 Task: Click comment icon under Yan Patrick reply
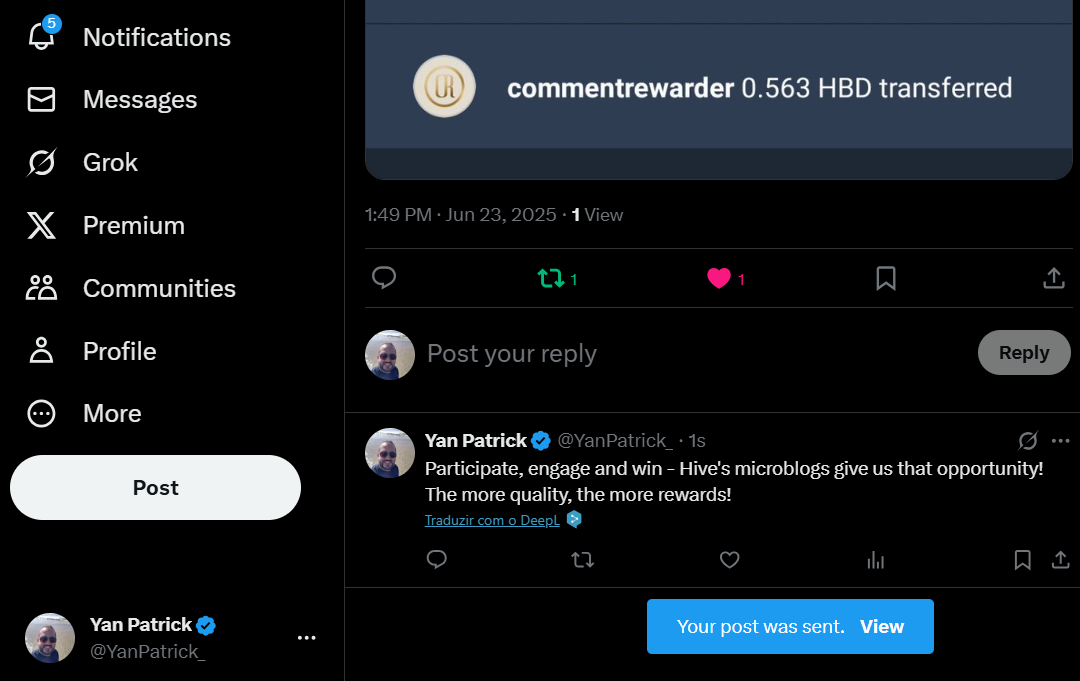[x=437, y=559]
